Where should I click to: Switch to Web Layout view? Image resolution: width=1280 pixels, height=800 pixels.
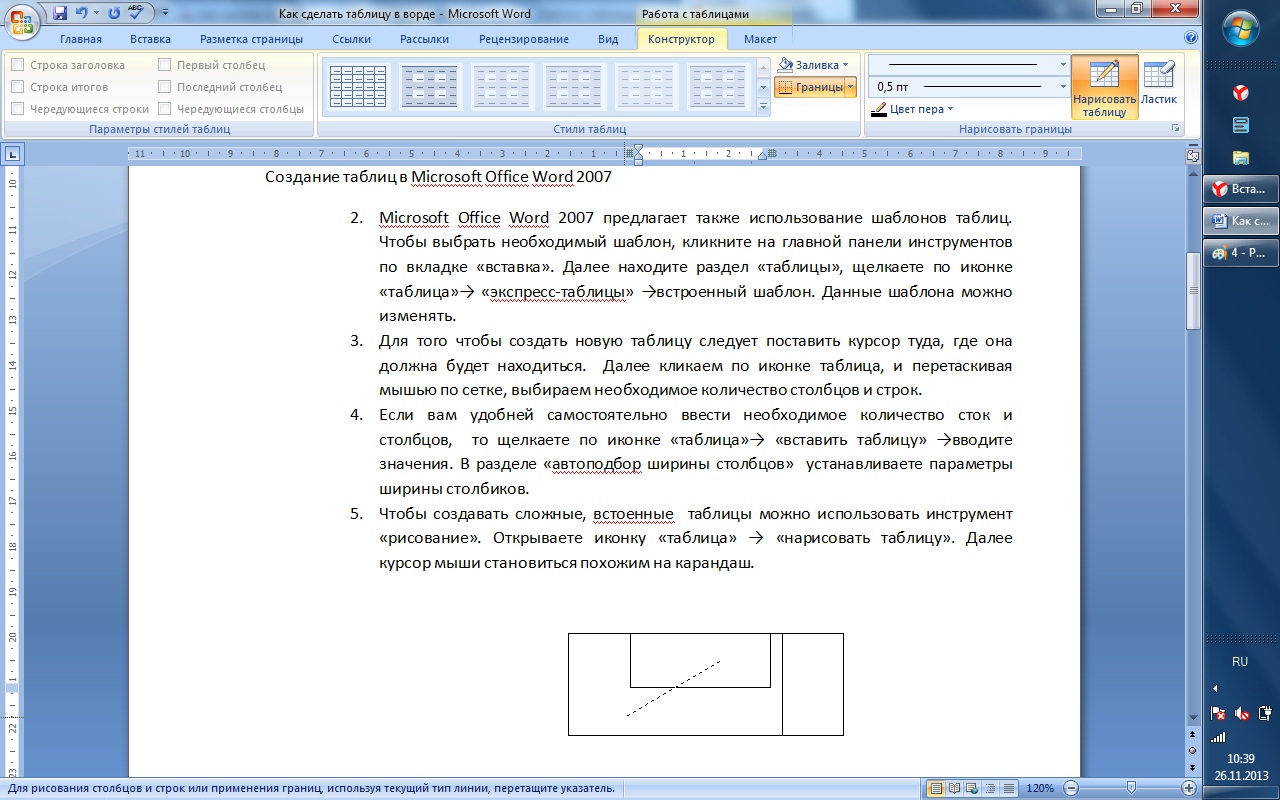tap(973, 788)
